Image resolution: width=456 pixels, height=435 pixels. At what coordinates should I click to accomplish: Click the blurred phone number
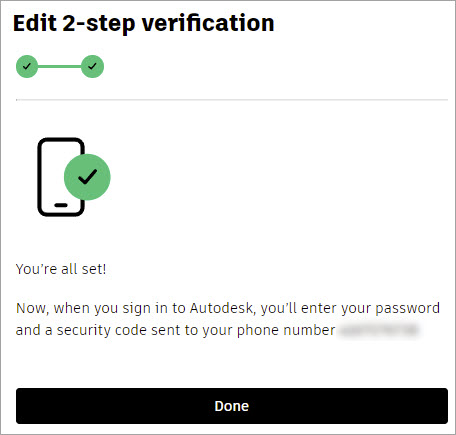point(379,330)
